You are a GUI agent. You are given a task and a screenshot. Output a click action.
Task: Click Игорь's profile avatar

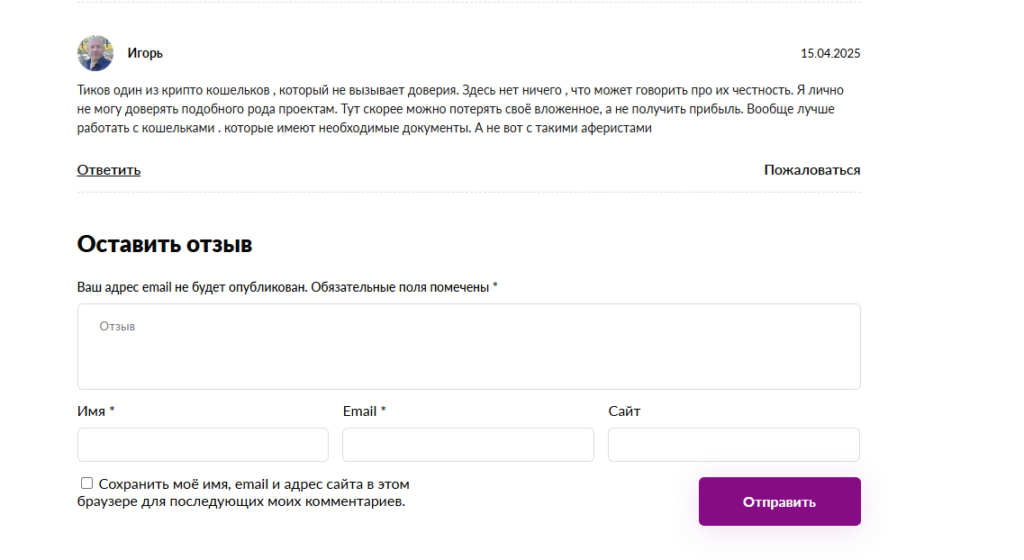point(95,53)
